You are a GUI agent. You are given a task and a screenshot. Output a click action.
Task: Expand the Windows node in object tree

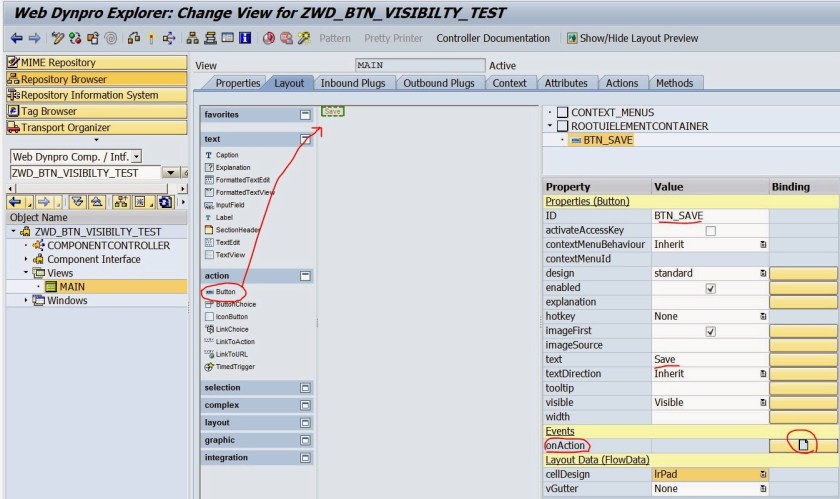click(25, 300)
